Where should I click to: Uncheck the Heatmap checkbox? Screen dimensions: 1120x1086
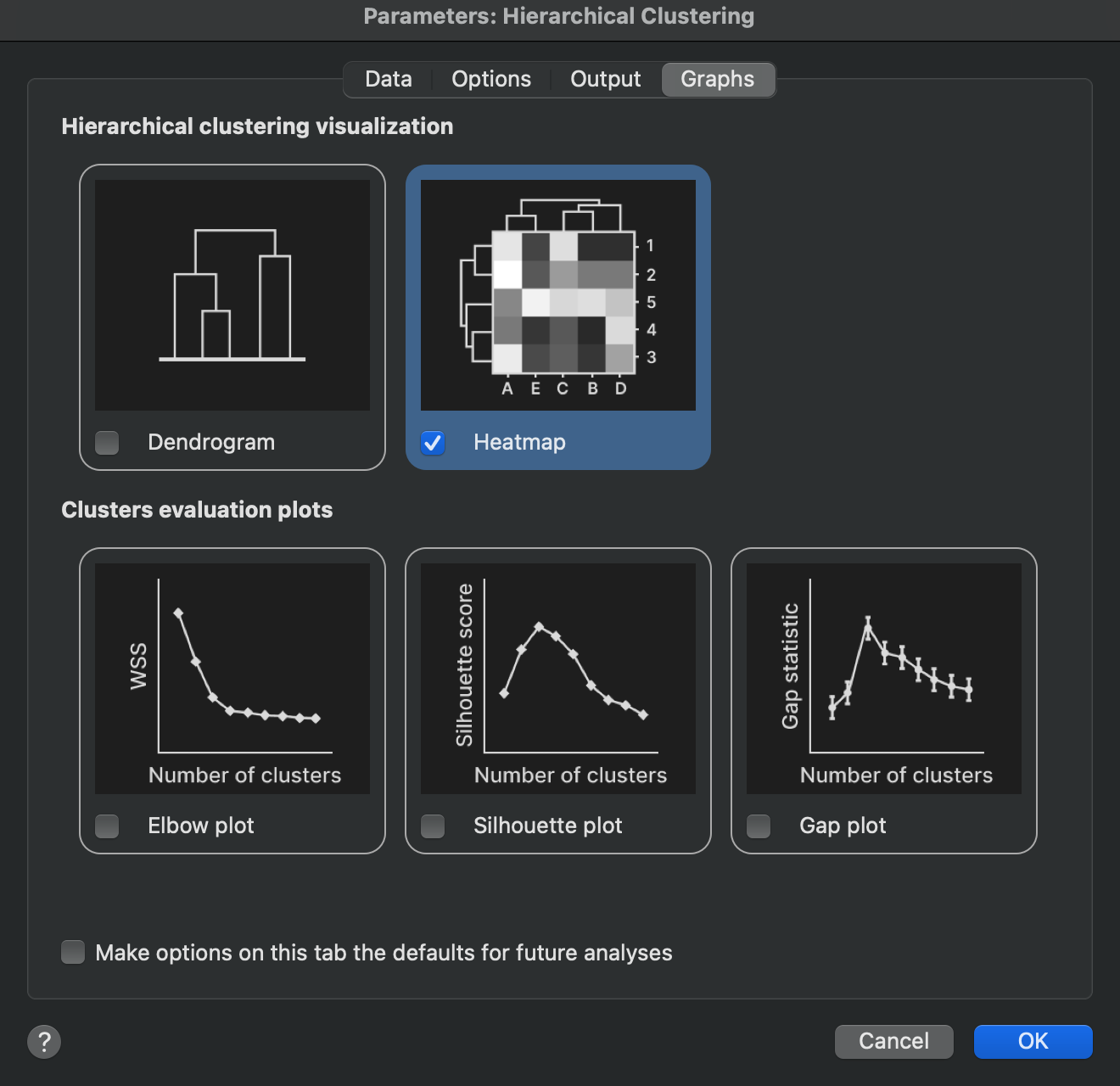point(433,442)
